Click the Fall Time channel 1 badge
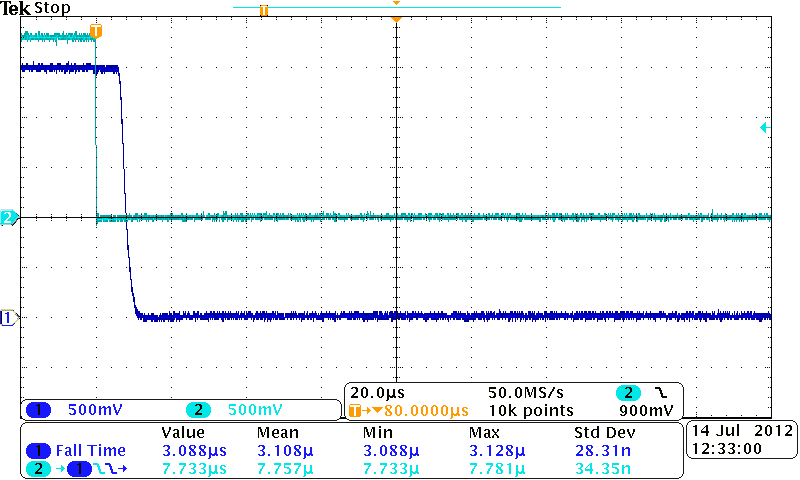 tap(40, 451)
